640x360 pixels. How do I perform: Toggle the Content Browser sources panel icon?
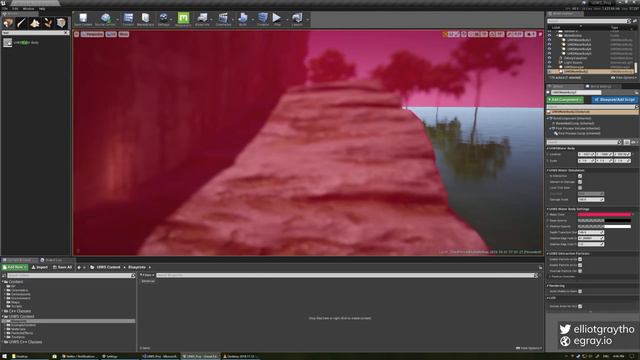(x=4, y=276)
